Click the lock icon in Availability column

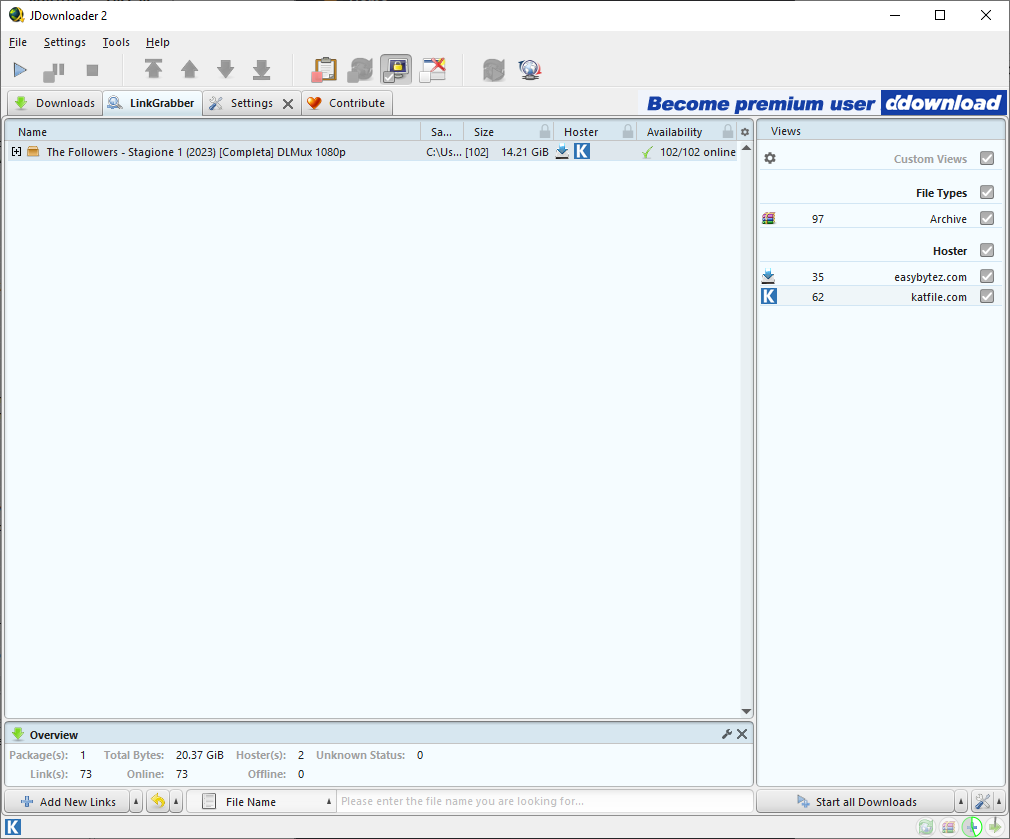(x=728, y=131)
